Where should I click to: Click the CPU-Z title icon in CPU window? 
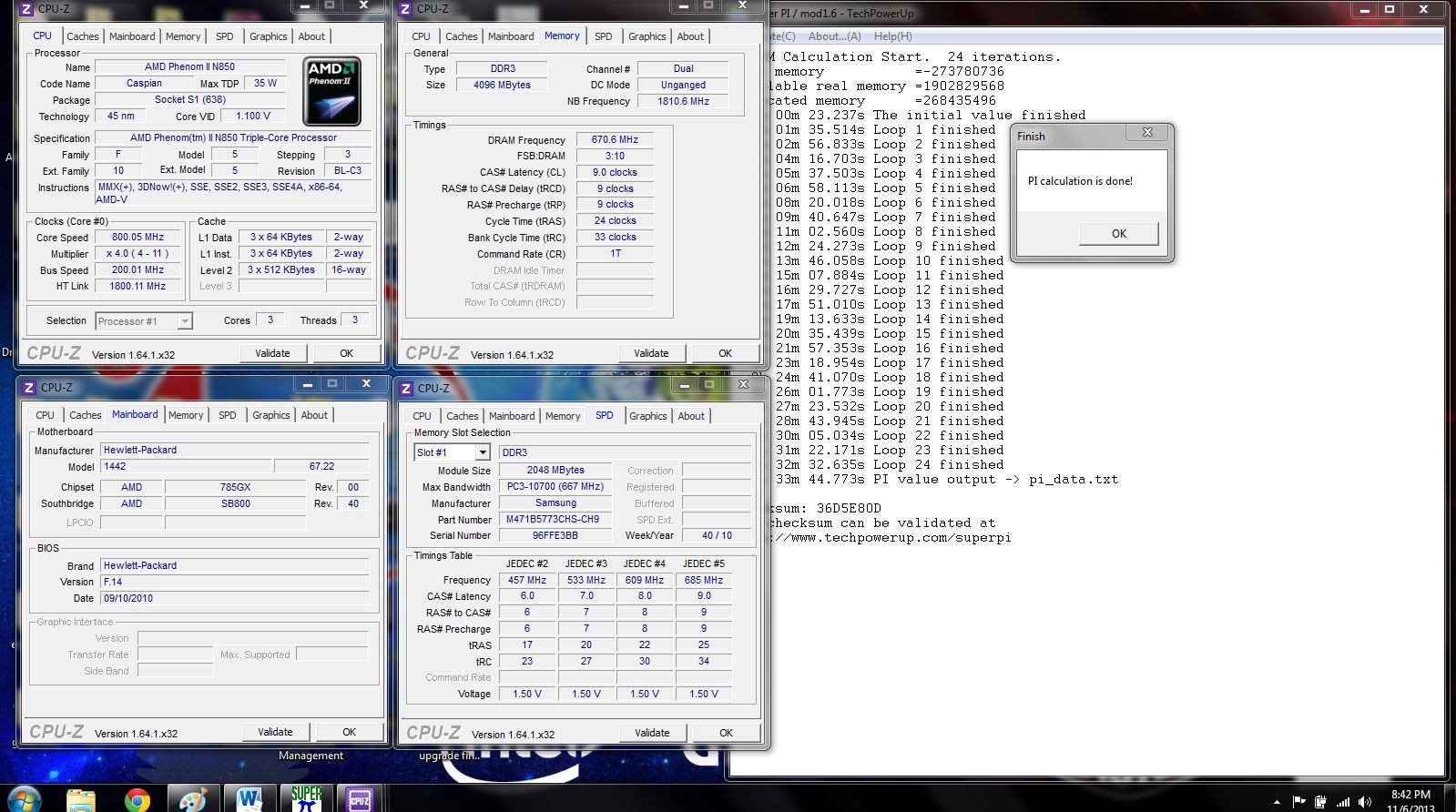coord(26,9)
